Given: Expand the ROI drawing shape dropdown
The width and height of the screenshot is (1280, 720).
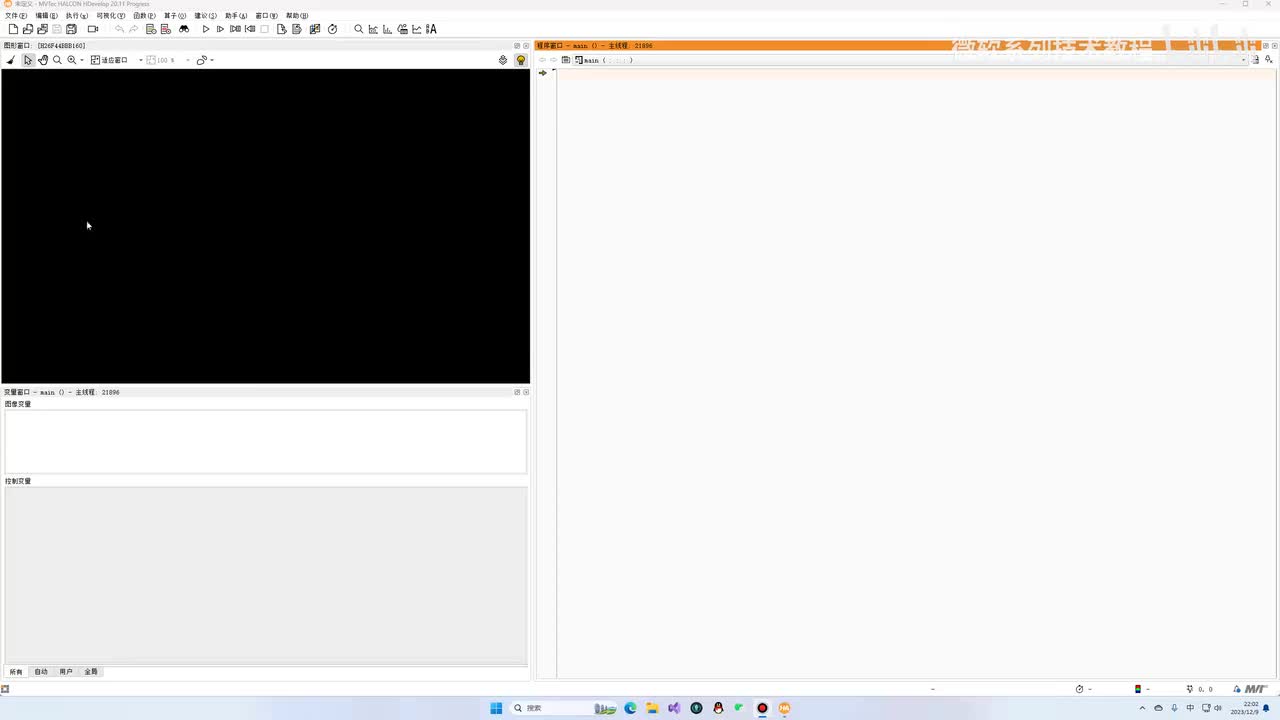Looking at the screenshot, I should 212,60.
